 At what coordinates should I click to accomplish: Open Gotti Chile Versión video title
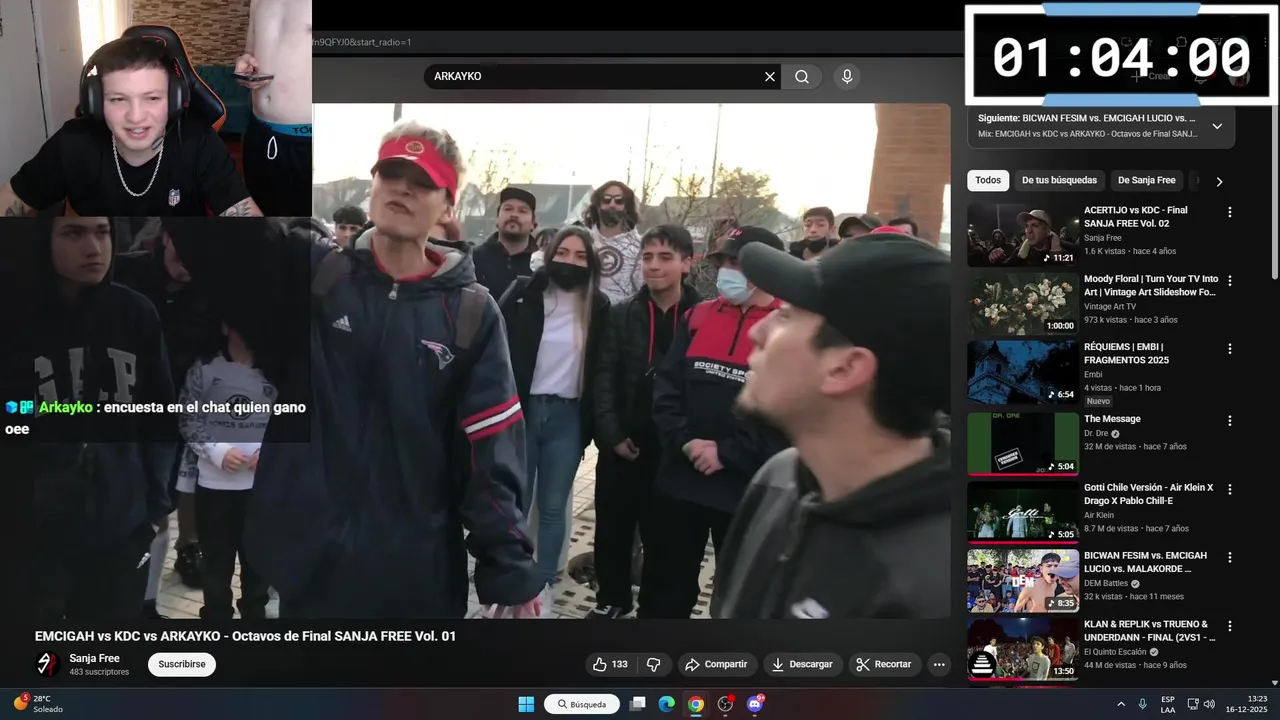[1149, 494]
